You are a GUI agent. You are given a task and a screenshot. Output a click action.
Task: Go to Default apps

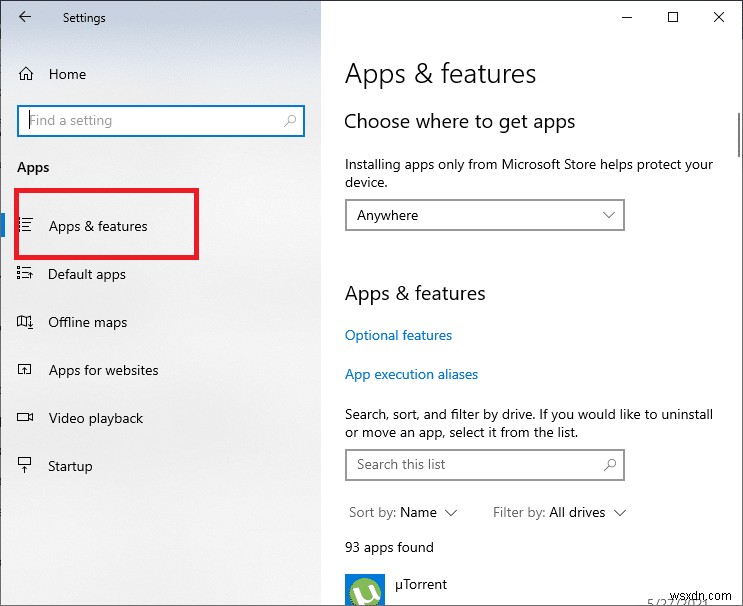(x=87, y=274)
